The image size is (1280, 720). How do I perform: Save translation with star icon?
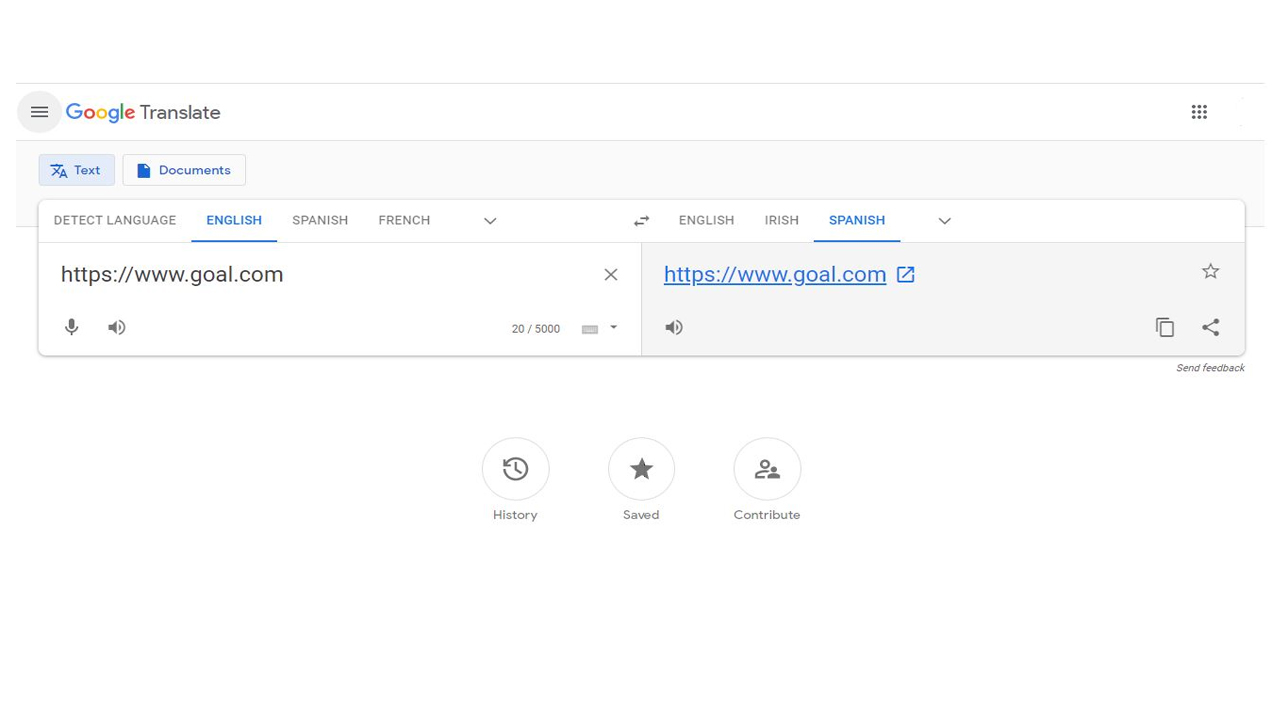click(1210, 271)
